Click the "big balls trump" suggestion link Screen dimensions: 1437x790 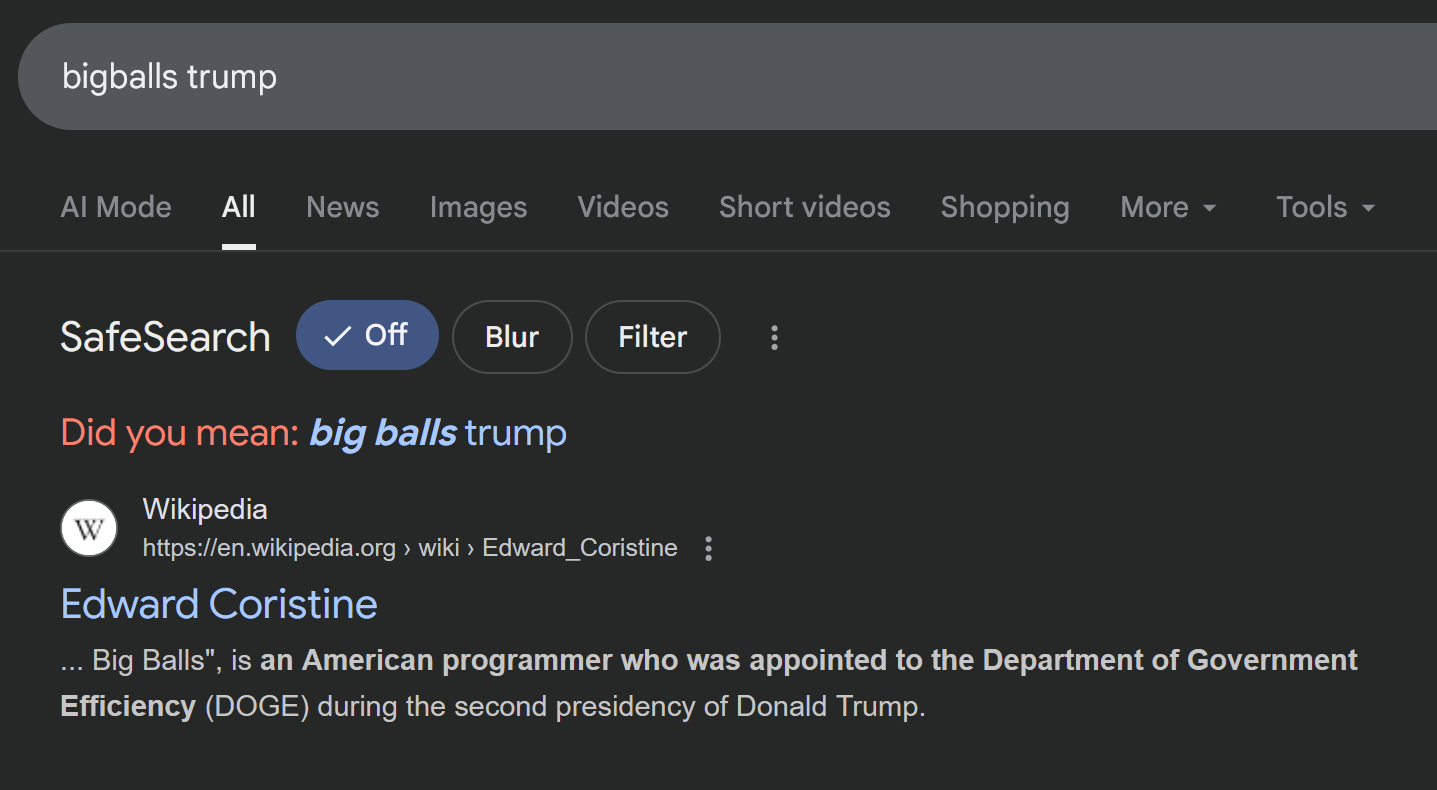(438, 433)
